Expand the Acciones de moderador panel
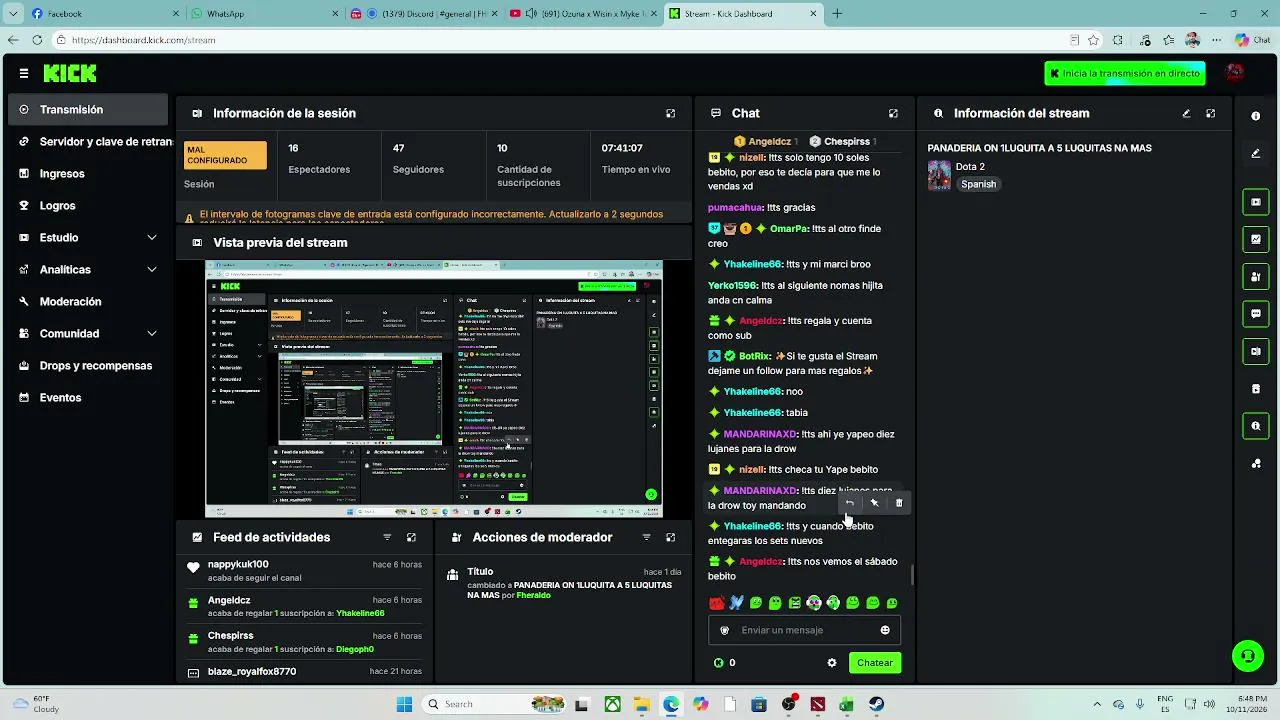The height and width of the screenshot is (720, 1280). pos(670,537)
